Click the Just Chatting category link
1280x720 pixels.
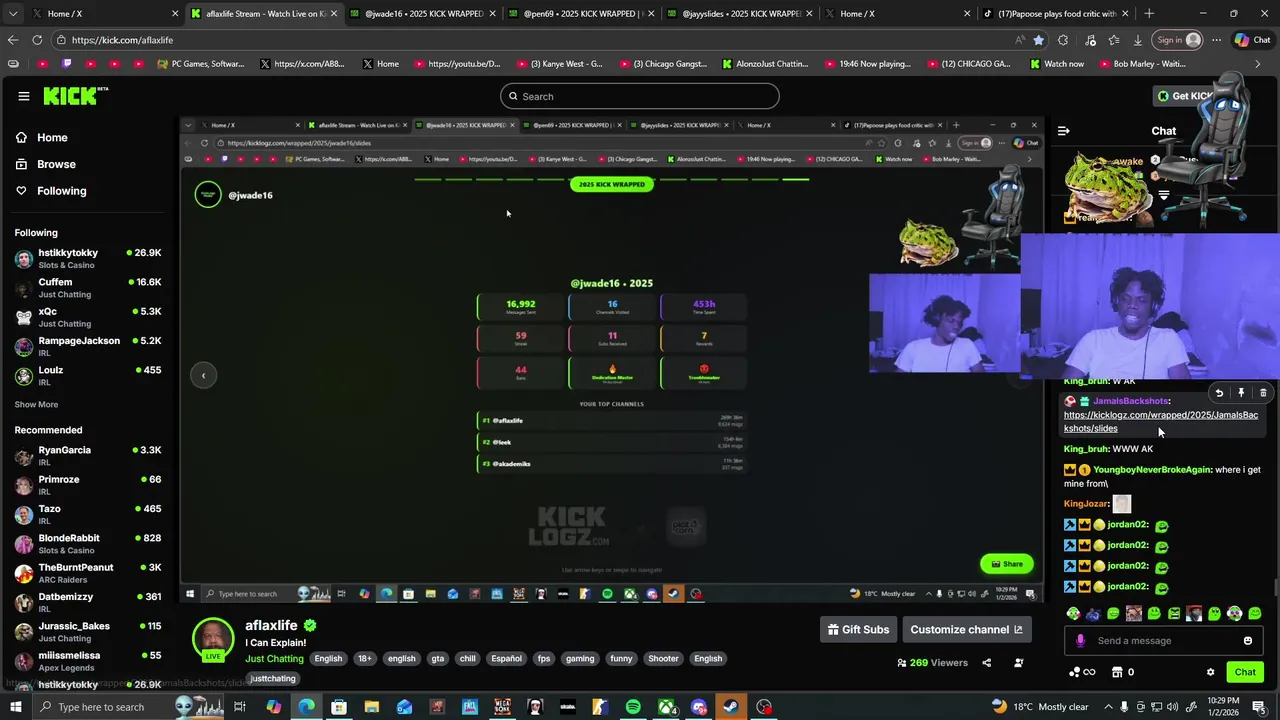(x=274, y=659)
